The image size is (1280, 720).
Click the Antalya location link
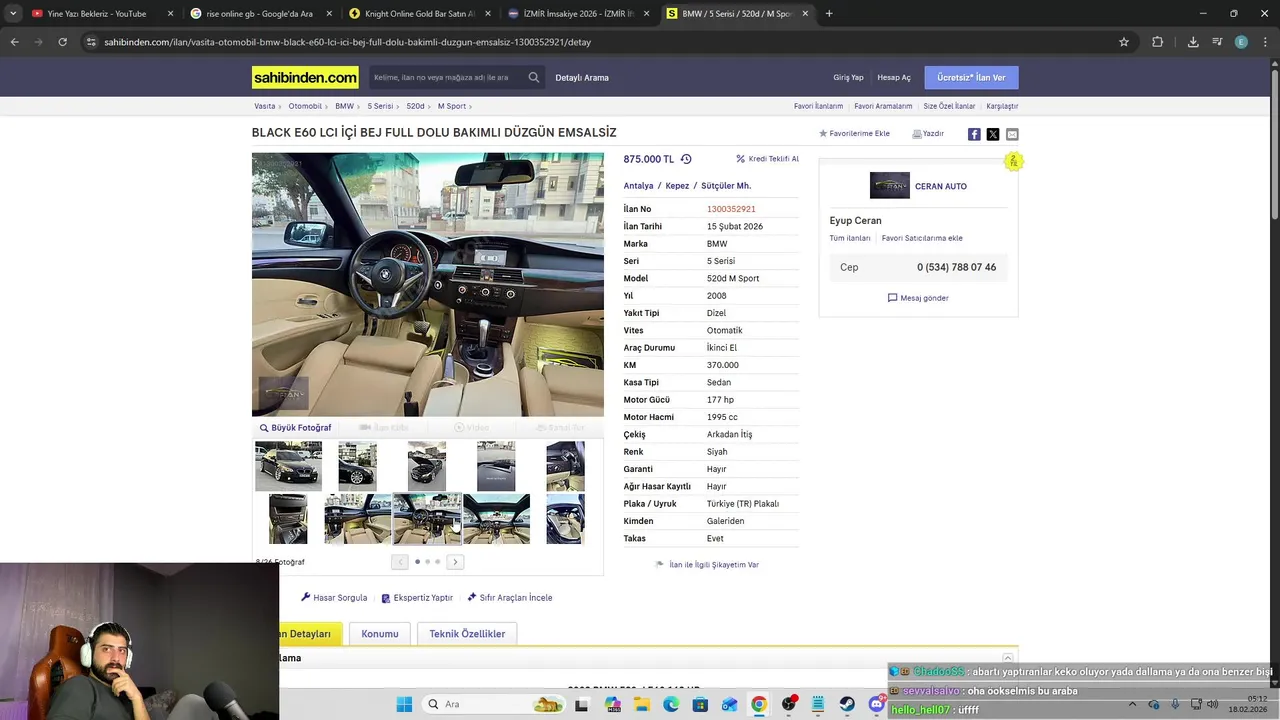[x=638, y=186]
